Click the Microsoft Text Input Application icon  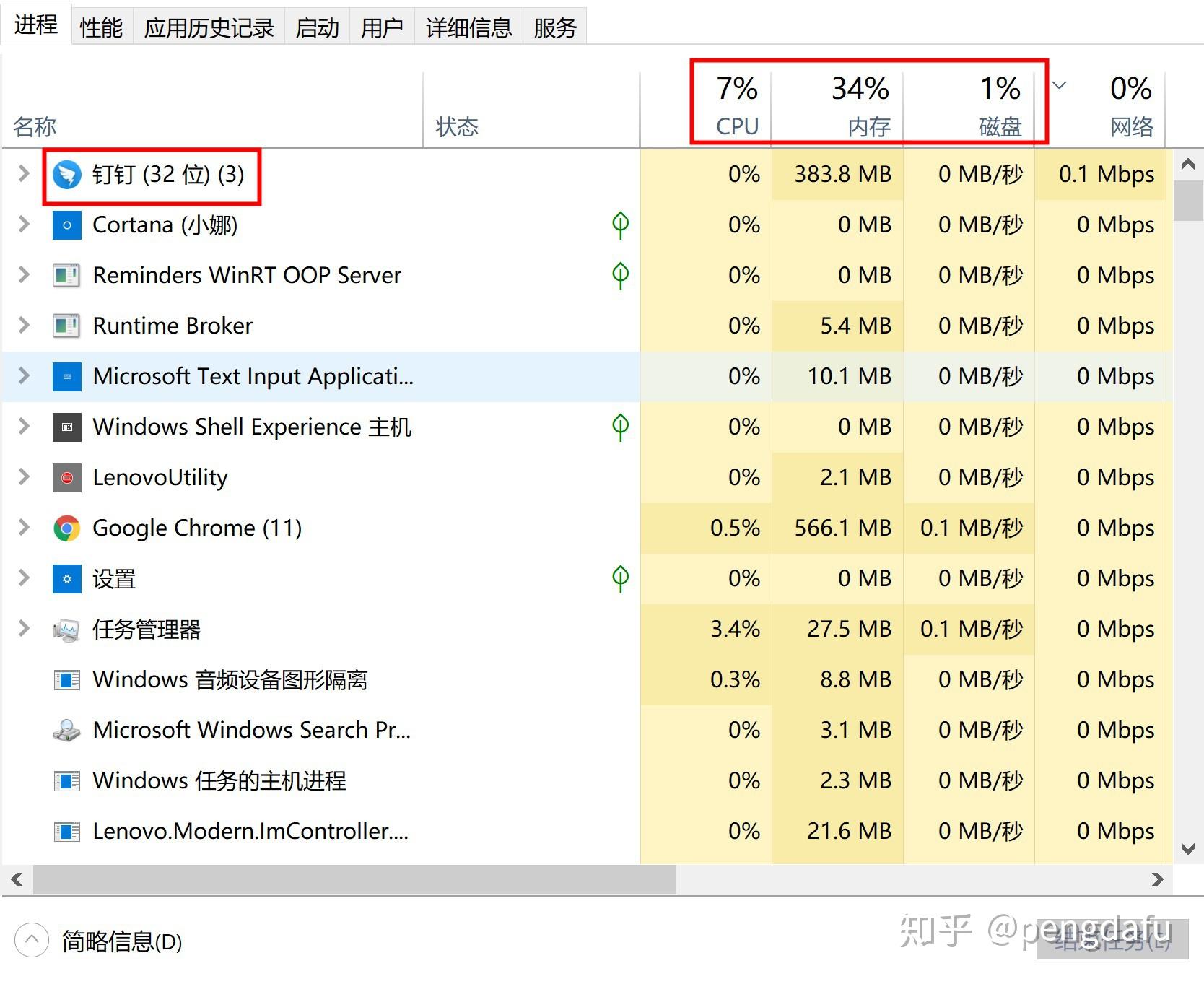coord(67,377)
